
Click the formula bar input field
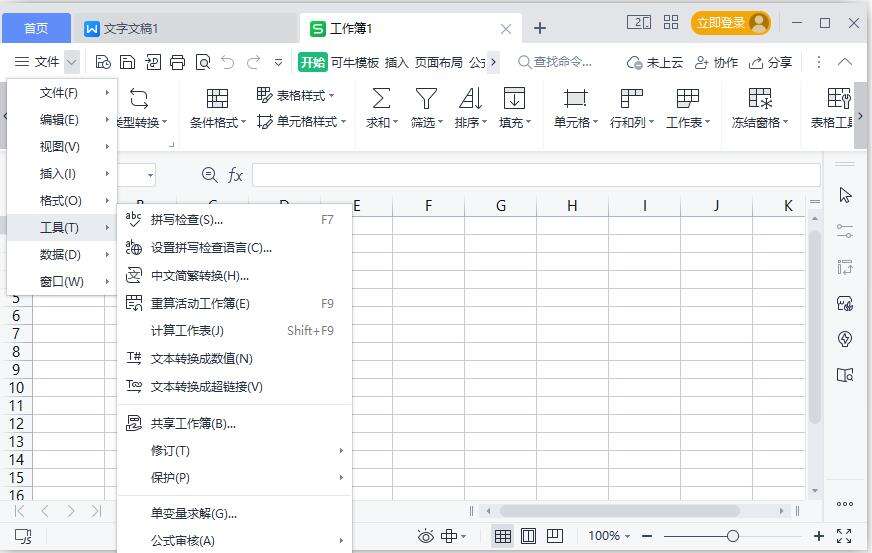point(535,175)
